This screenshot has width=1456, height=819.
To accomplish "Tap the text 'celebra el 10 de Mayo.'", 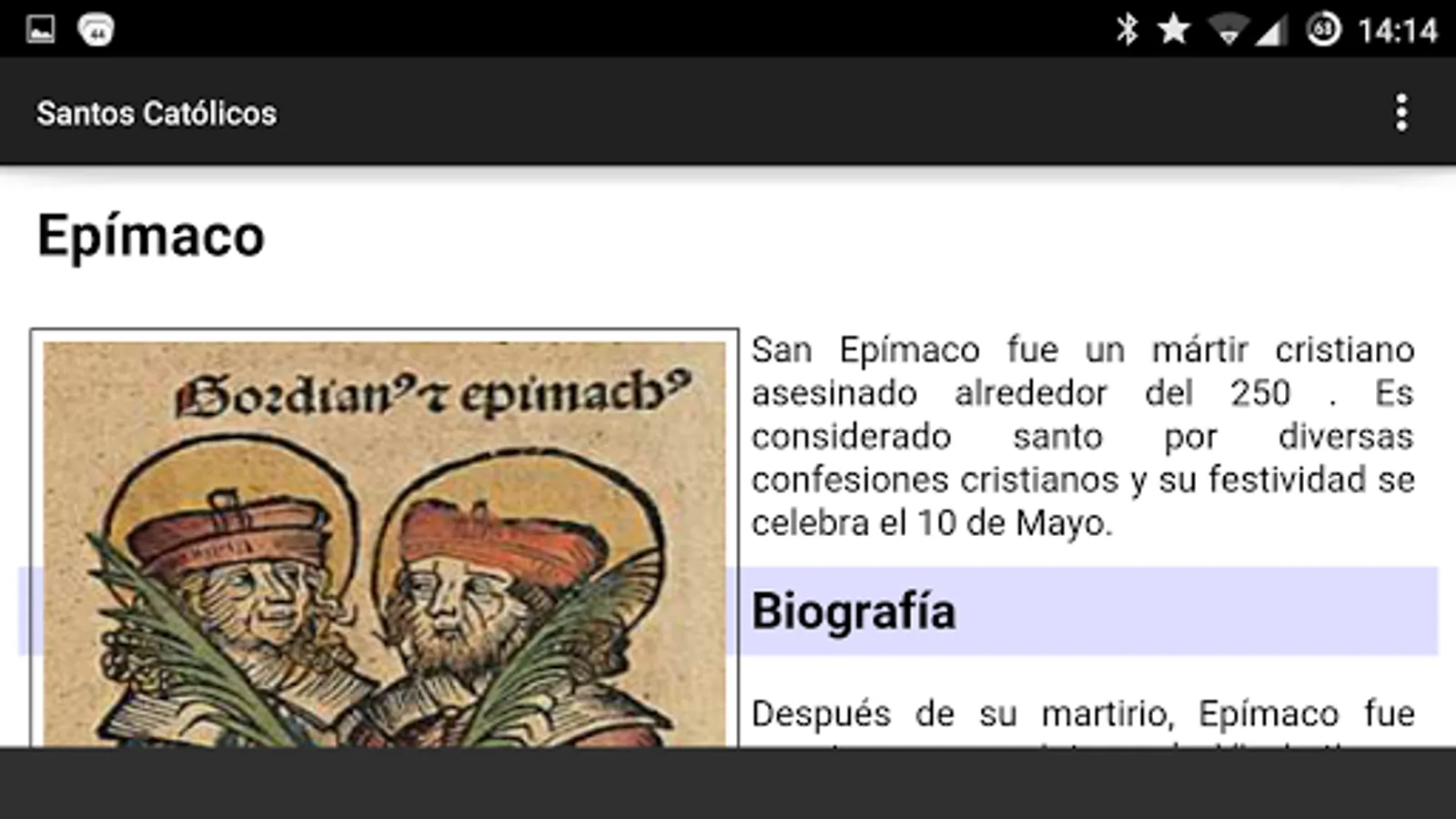I will pyautogui.click(x=932, y=523).
